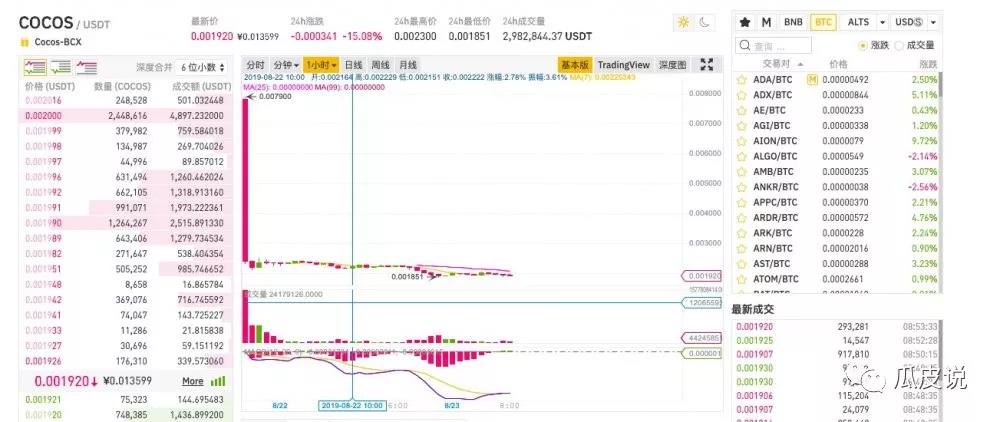Screen dimensions: 1000x422
Task: Select 涨跌 radio button
Action: pyautogui.click(x=863, y=45)
